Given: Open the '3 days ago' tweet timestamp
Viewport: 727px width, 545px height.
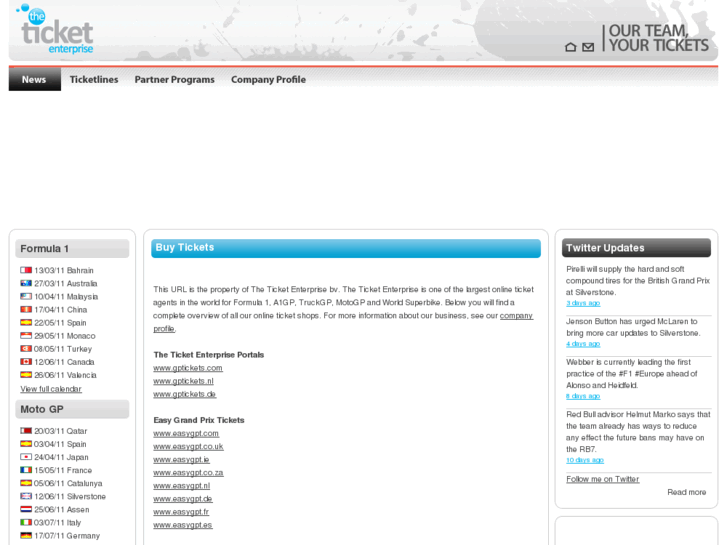Looking at the screenshot, I should click(583, 303).
